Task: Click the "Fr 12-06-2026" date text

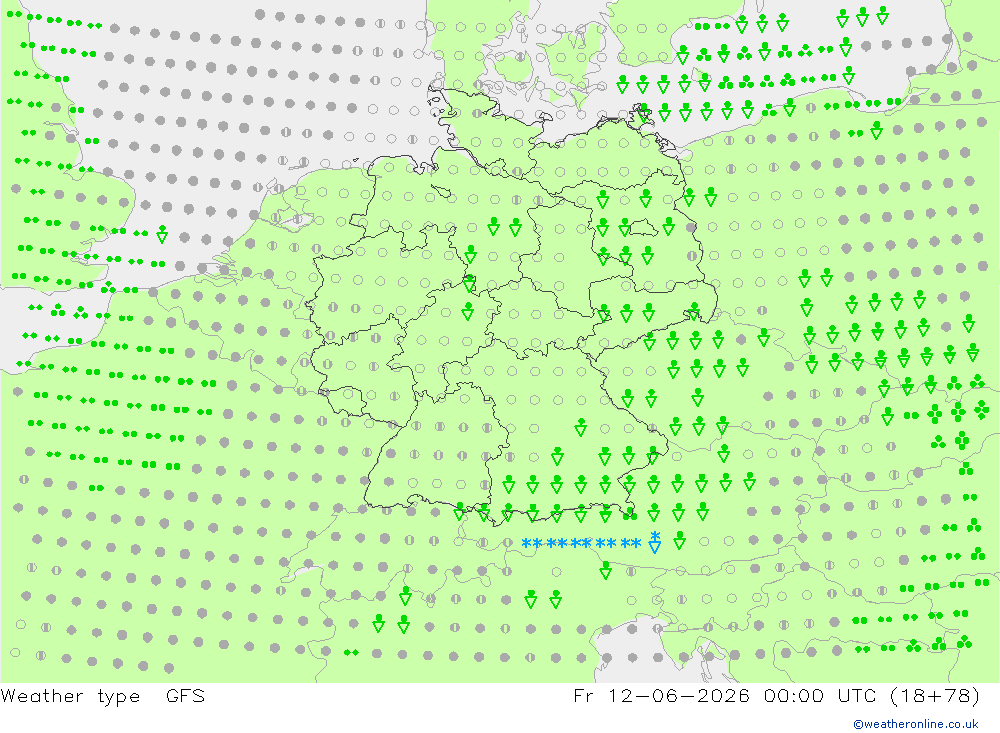Action: (x=661, y=695)
